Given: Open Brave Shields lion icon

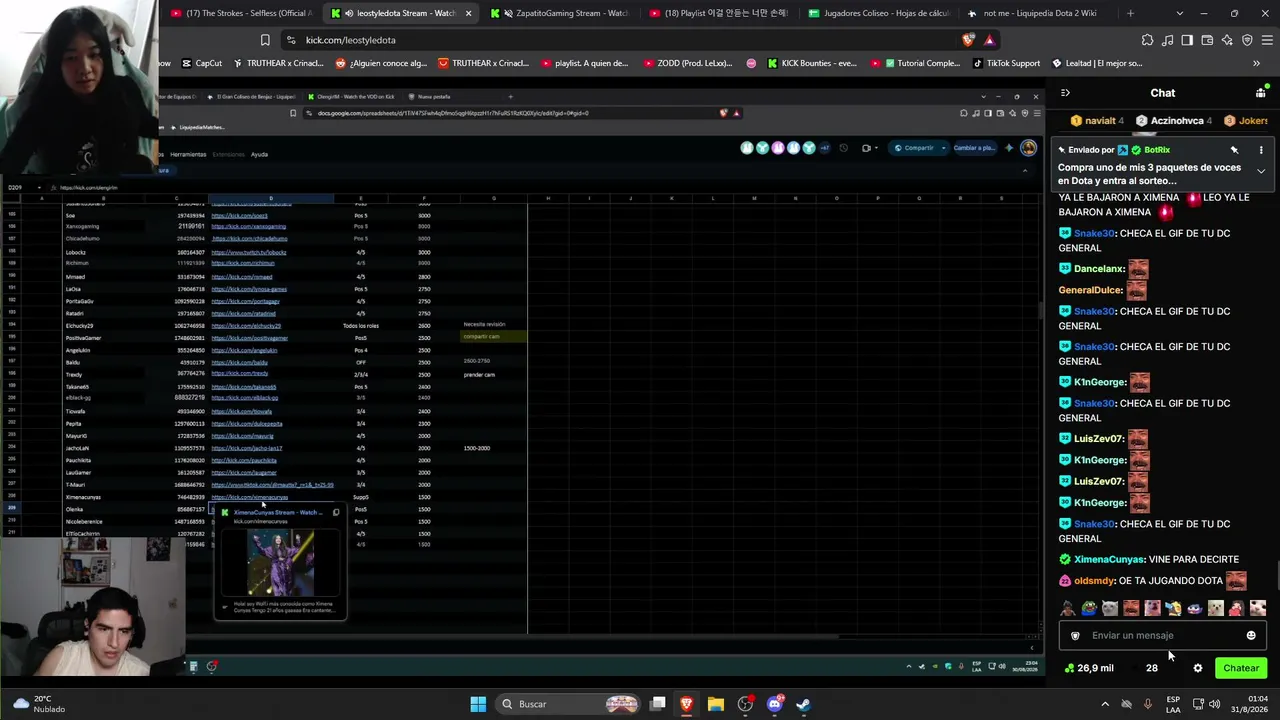Looking at the screenshot, I should 968,40.
